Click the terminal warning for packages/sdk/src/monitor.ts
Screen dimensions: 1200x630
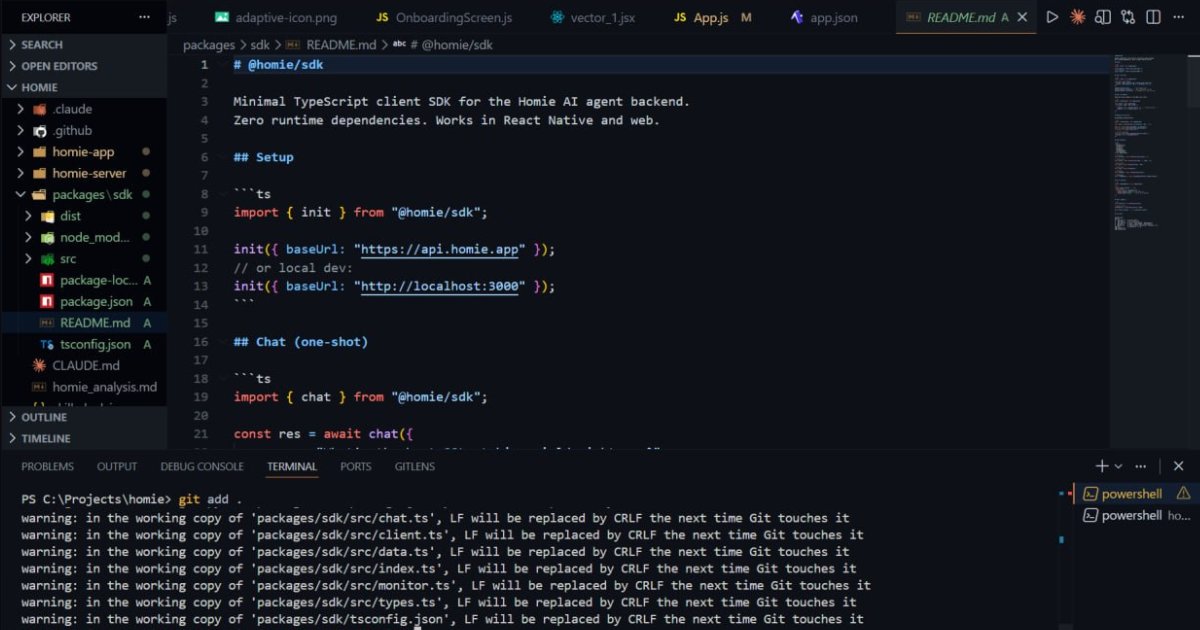(446, 586)
